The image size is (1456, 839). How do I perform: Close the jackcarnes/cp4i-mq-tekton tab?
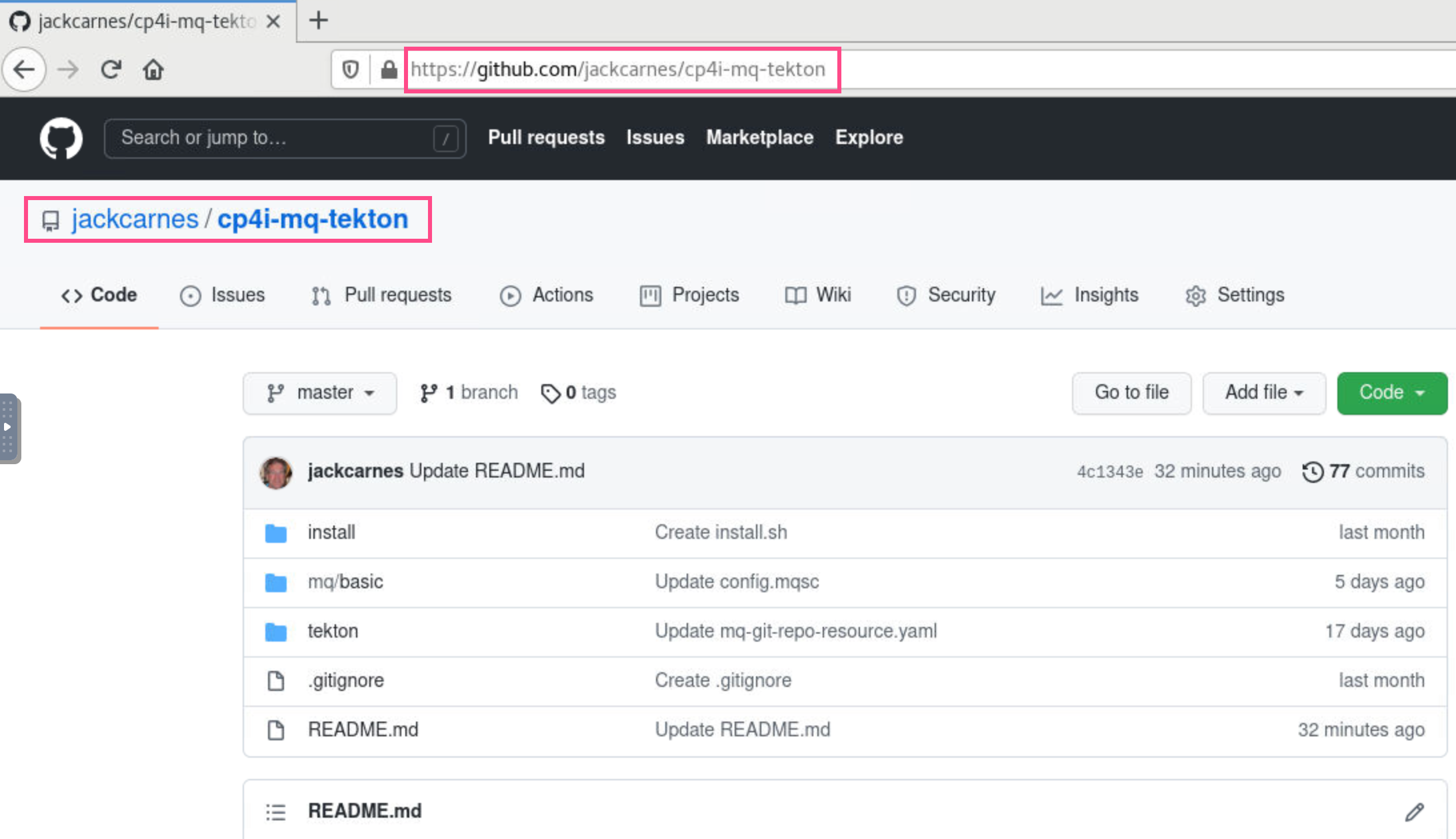[273, 21]
